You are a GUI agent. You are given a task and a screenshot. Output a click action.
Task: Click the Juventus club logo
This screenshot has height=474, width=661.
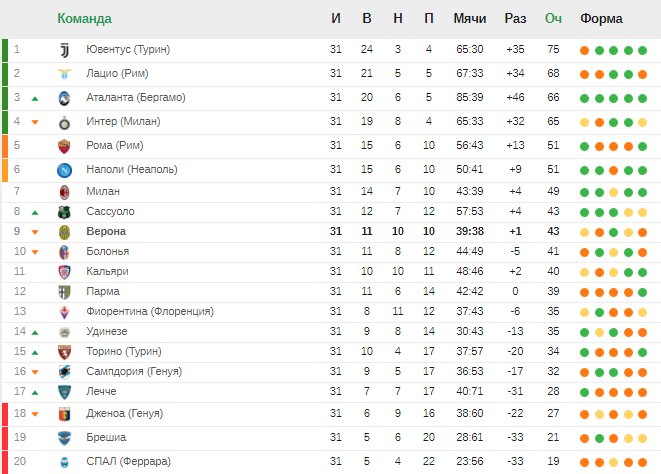click(64, 50)
